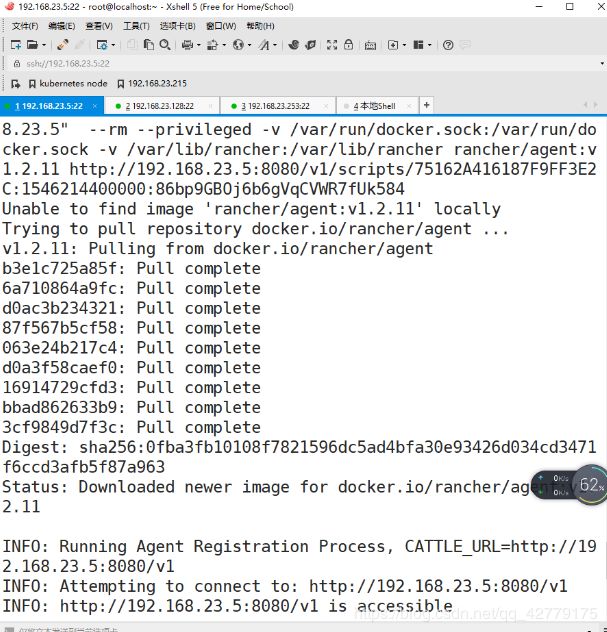The width and height of the screenshot is (607, 632).
Task: Open the 192.168.23.215 bookmark
Action: pyautogui.click(x=152, y=84)
